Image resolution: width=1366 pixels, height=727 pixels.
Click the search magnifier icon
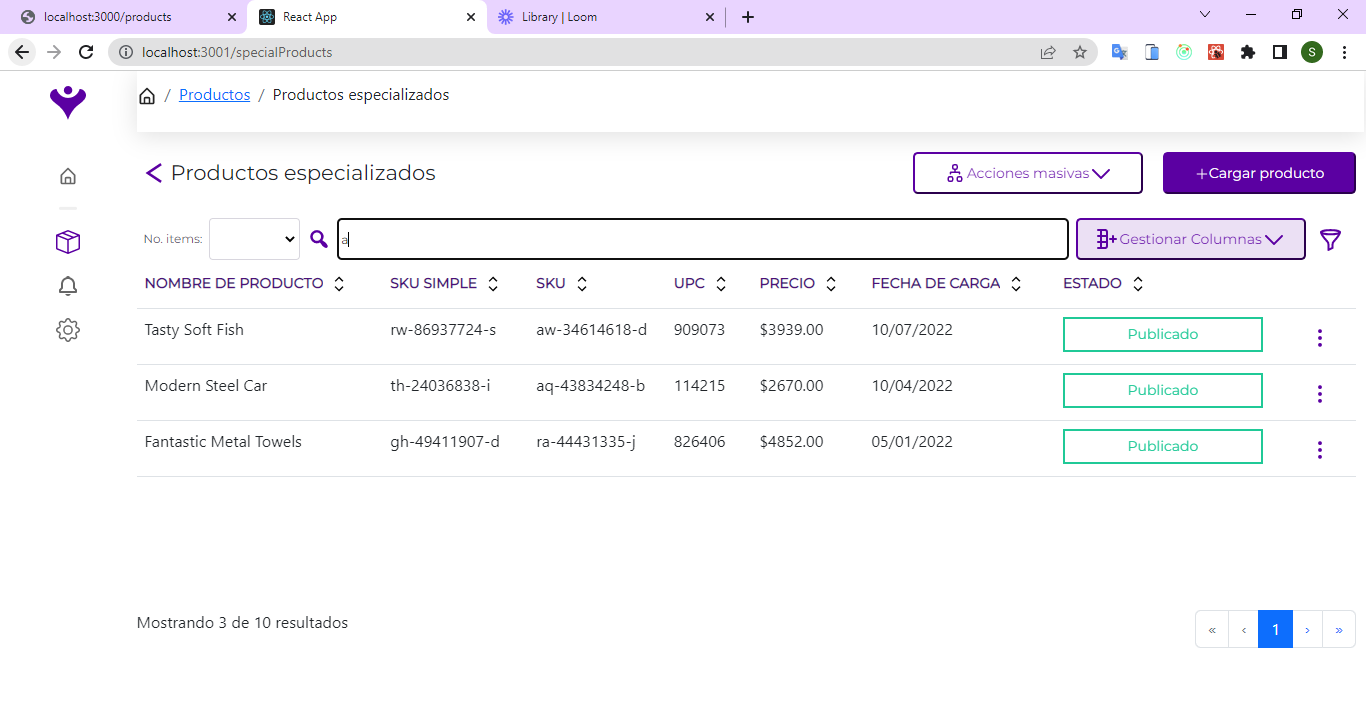coord(319,239)
